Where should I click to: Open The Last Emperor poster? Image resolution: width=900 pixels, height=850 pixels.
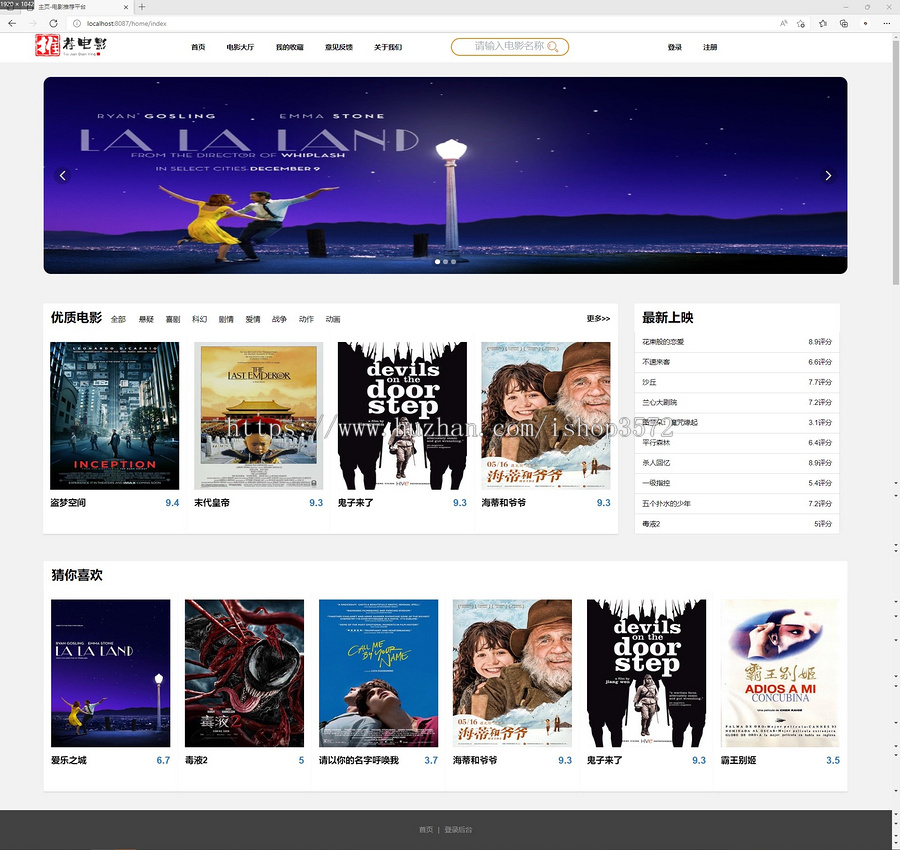258,416
